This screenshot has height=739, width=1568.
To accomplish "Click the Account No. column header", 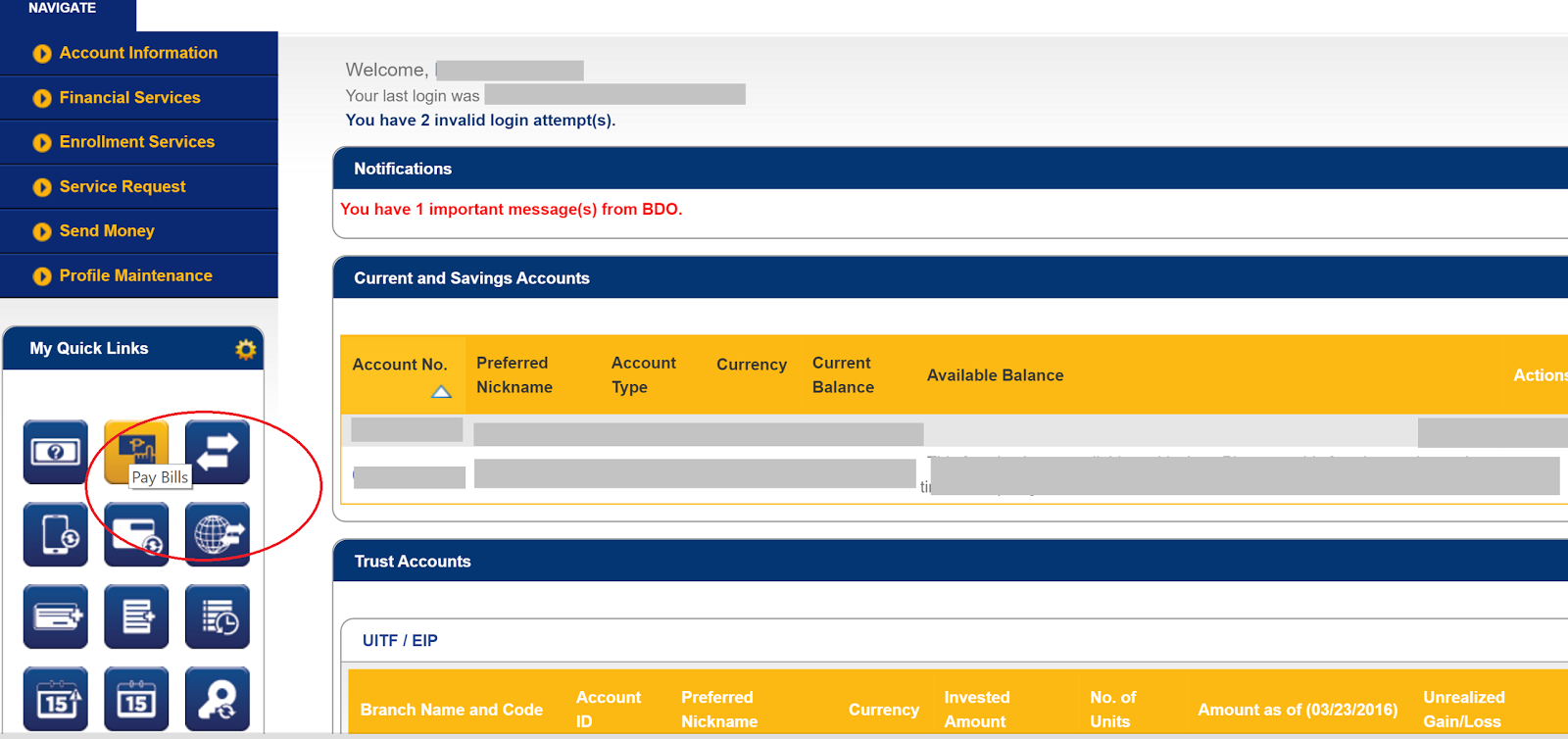I will 400,365.
